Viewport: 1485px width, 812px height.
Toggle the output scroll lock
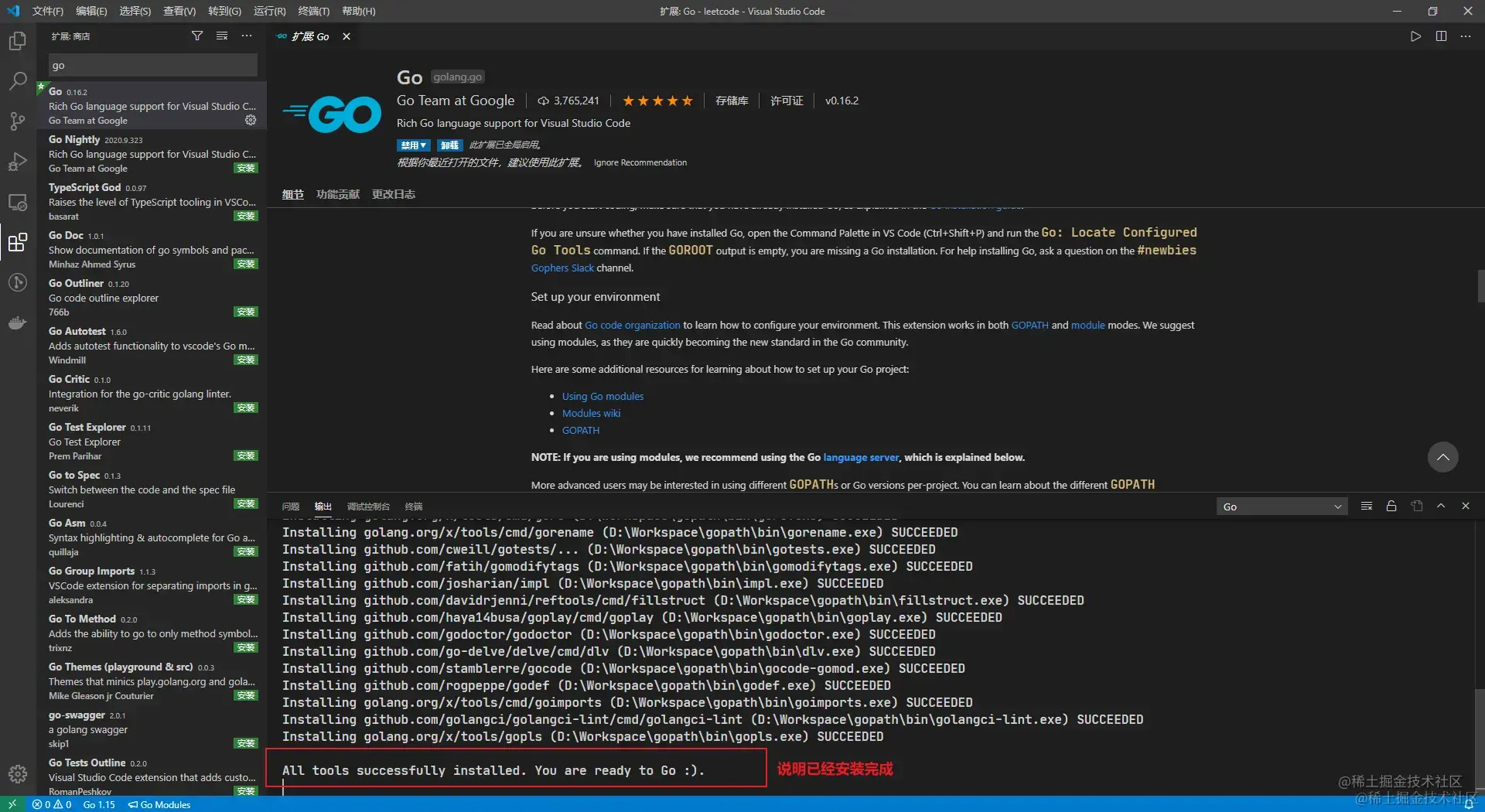[1391, 506]
